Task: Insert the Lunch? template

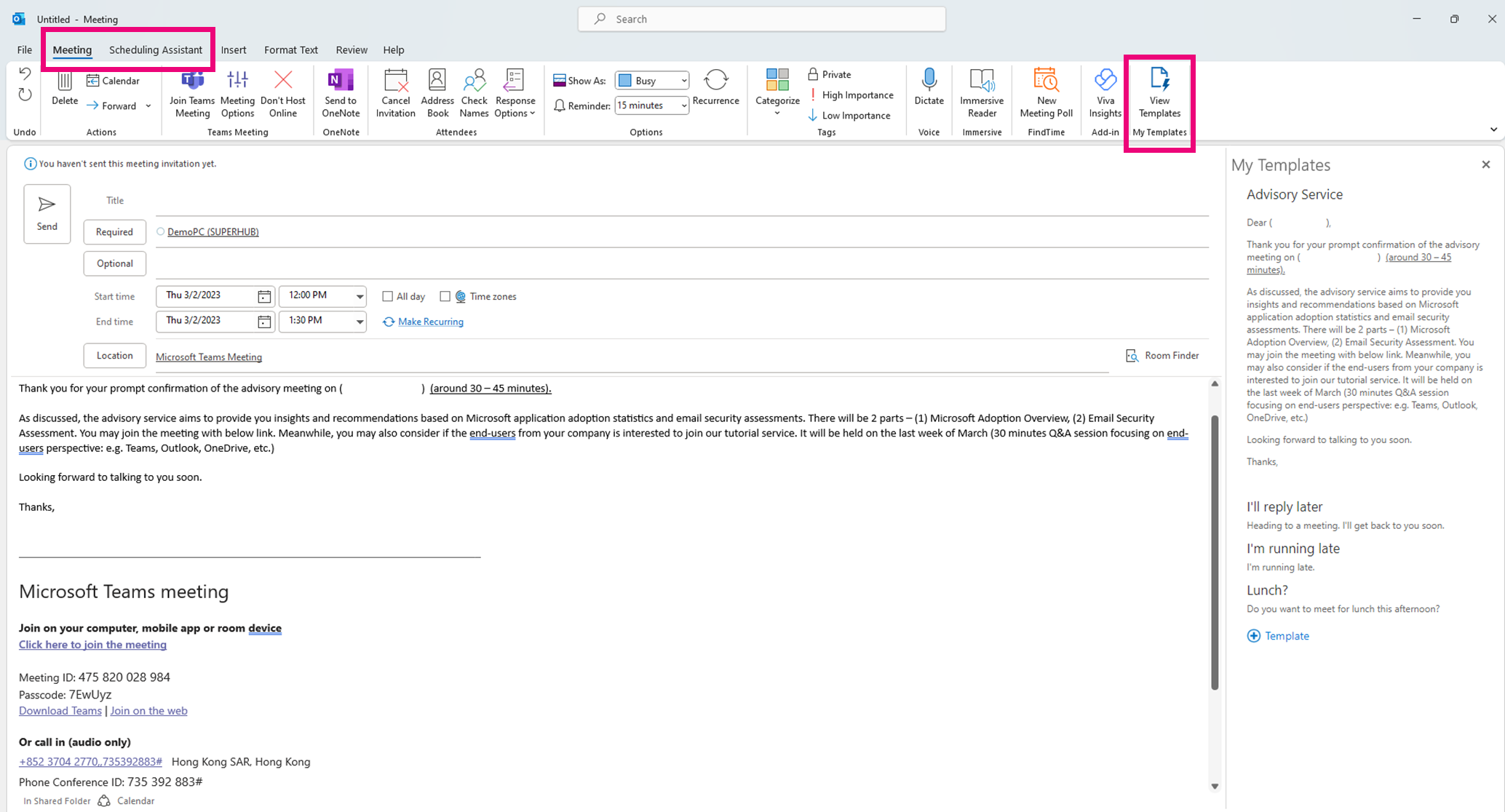Action: pos(1267,590)
